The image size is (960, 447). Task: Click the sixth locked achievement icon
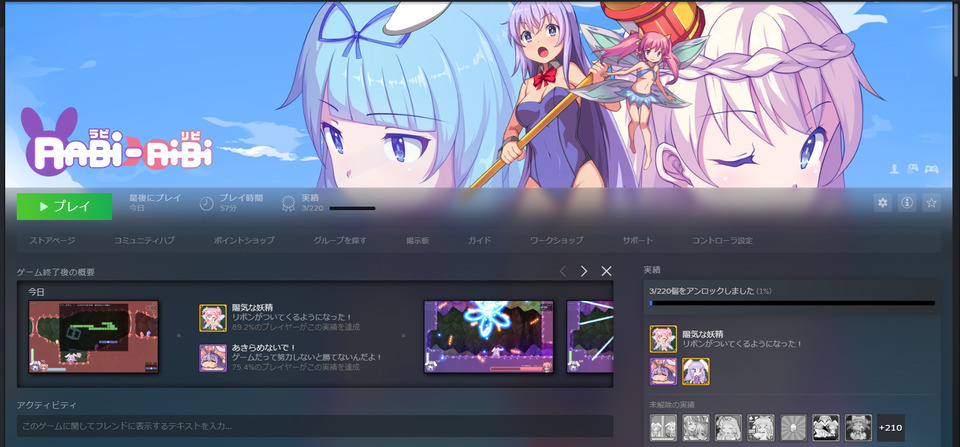(x=825, y=428)
